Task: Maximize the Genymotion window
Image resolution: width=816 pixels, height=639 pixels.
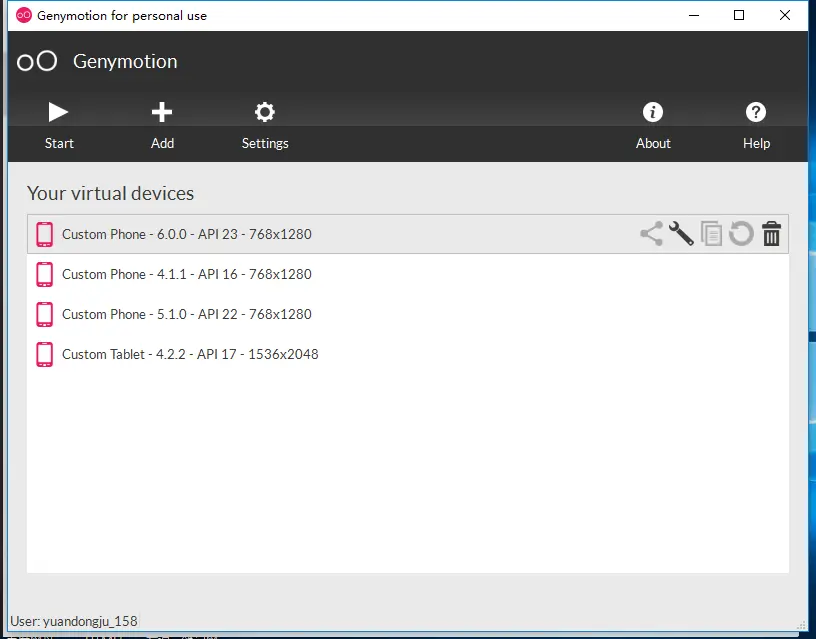Action: [738, 15]
